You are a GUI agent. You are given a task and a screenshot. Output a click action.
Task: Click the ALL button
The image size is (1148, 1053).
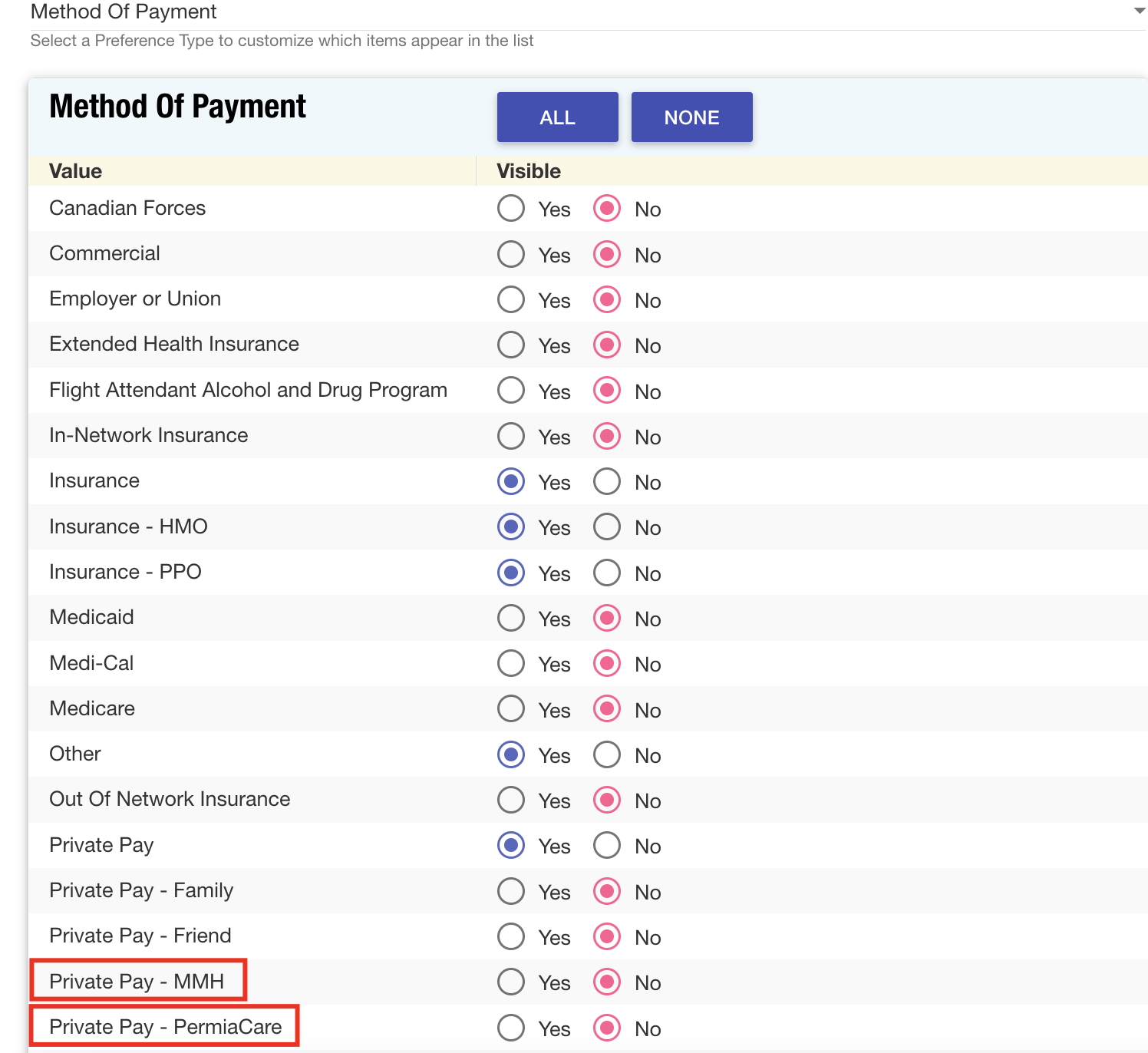(557, 117)
